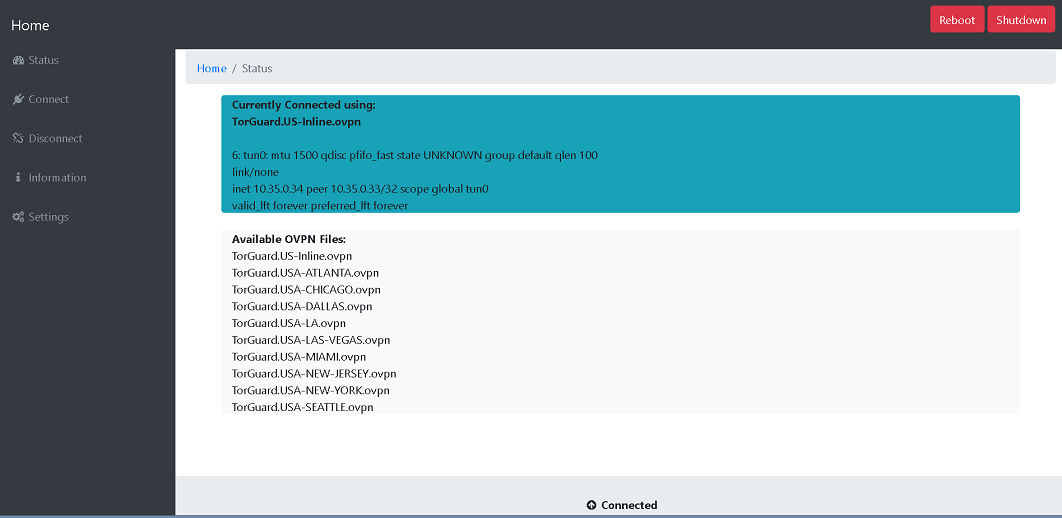Image resolution: width=1062 pixels, height=518 pixels.
Task: Click the up-arrow circle icon beside Connected
Action: (591, 505)
